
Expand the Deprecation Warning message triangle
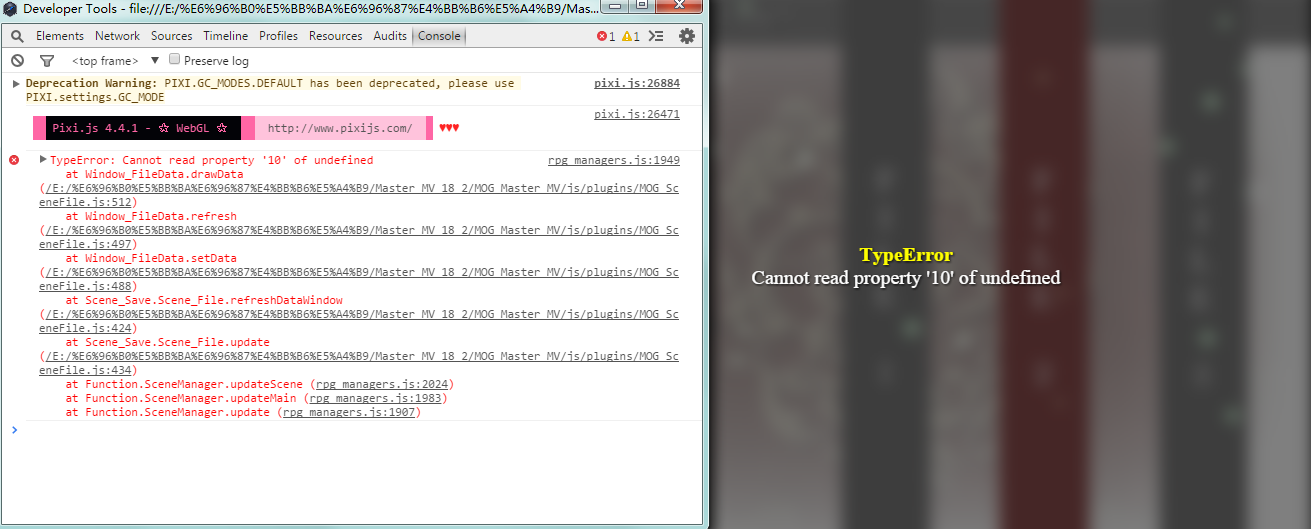(x=16, y=84)
